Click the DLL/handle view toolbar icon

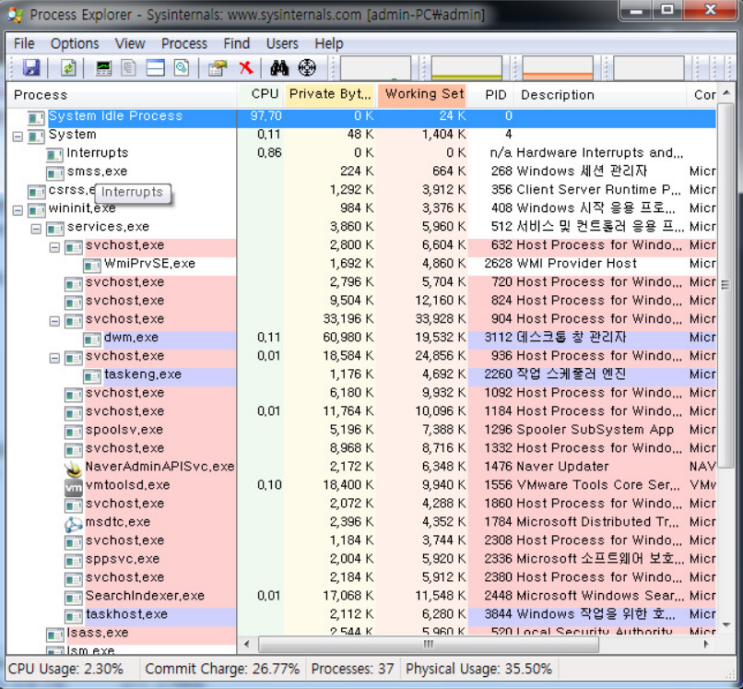click(181, 68)
